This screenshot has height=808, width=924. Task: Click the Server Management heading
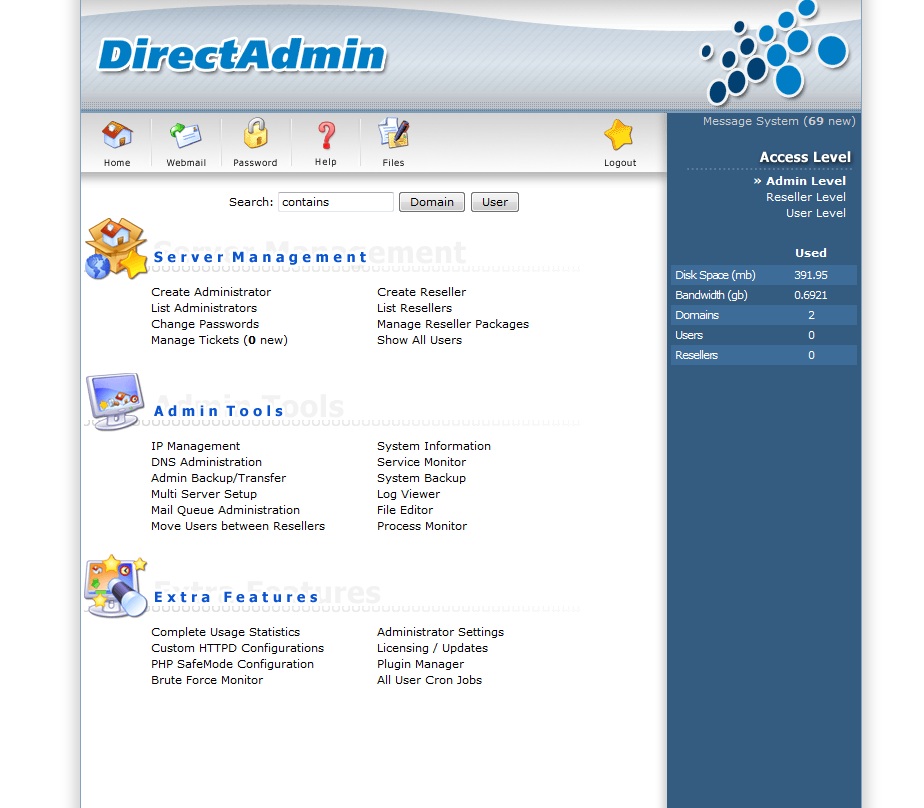pyautogui.click(x=260, y=257)
